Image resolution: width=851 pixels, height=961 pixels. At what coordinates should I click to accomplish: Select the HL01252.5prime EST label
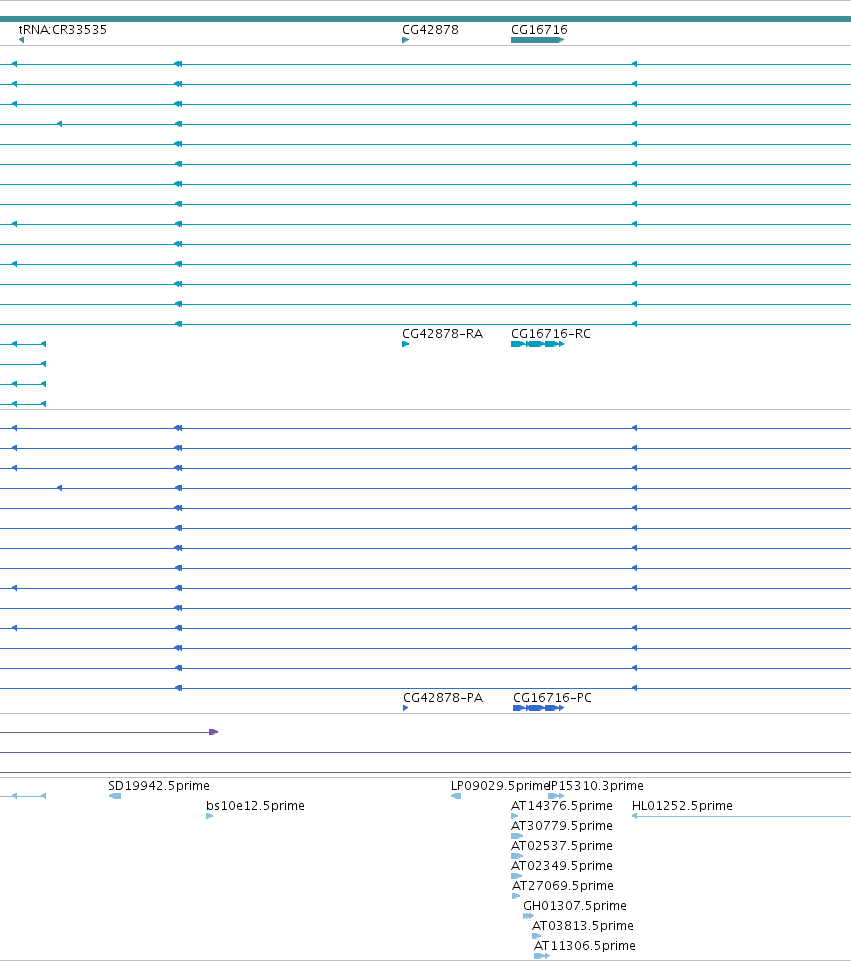682,806
